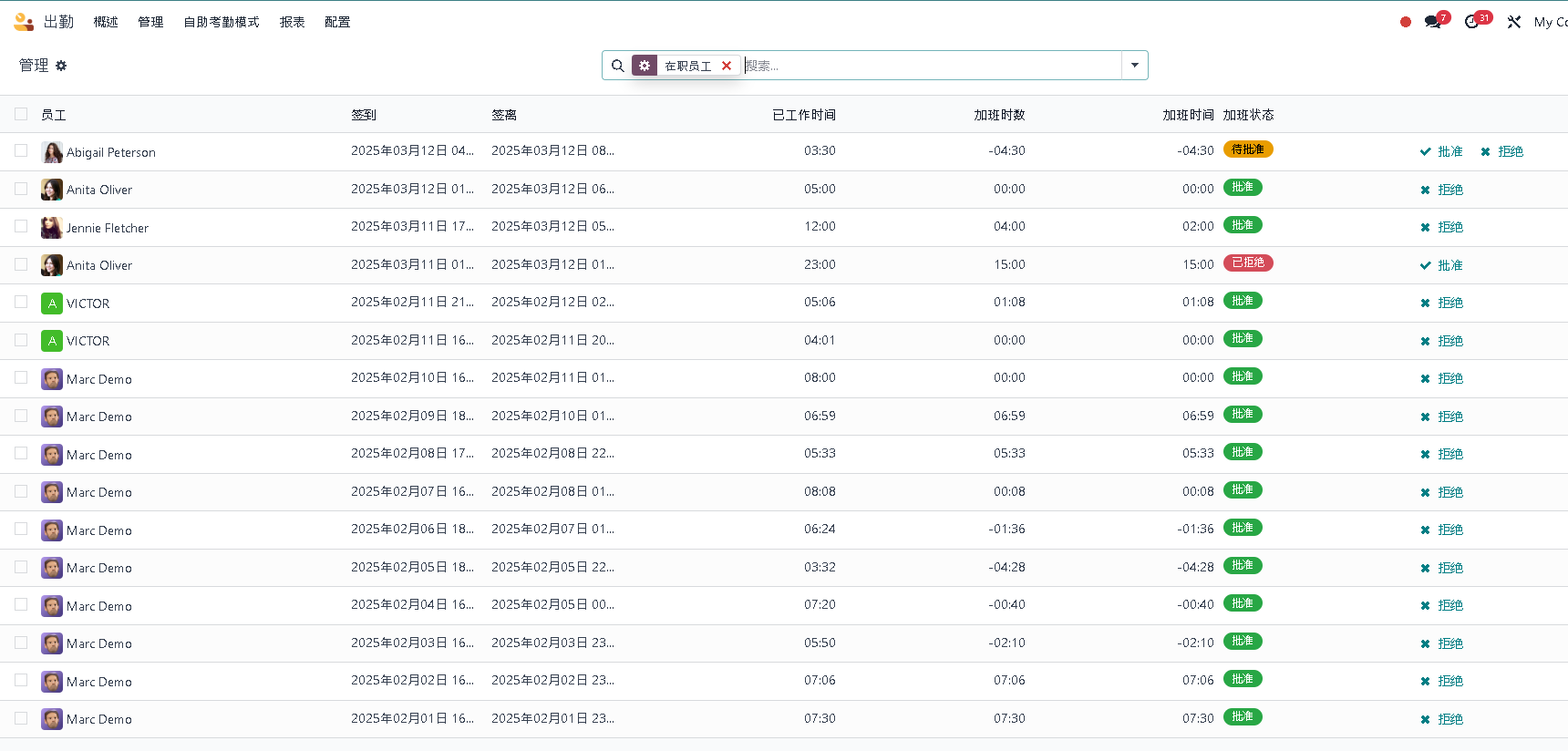Open the activities clock icon with badge 31
Viewport: 1568px width, 751px height.
click(1471, 22)
